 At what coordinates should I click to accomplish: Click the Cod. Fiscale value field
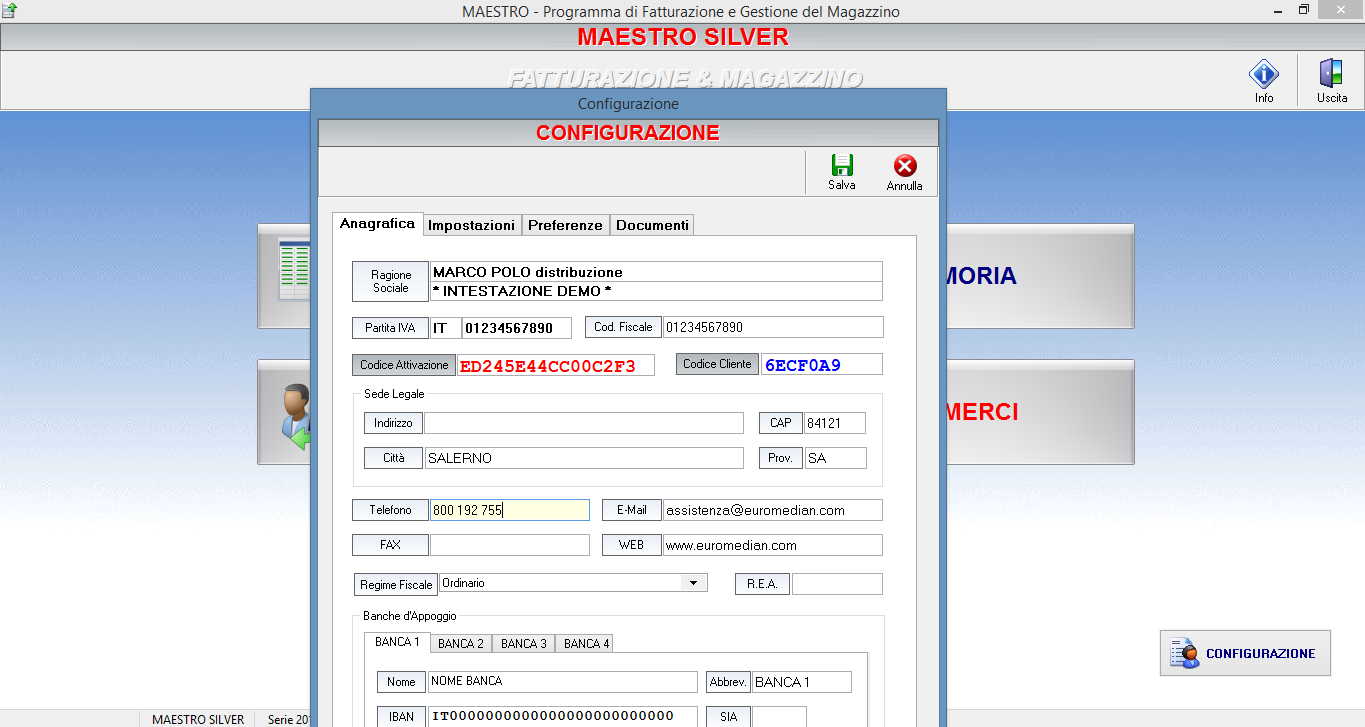pyautogui.click(x=773, y=327)
